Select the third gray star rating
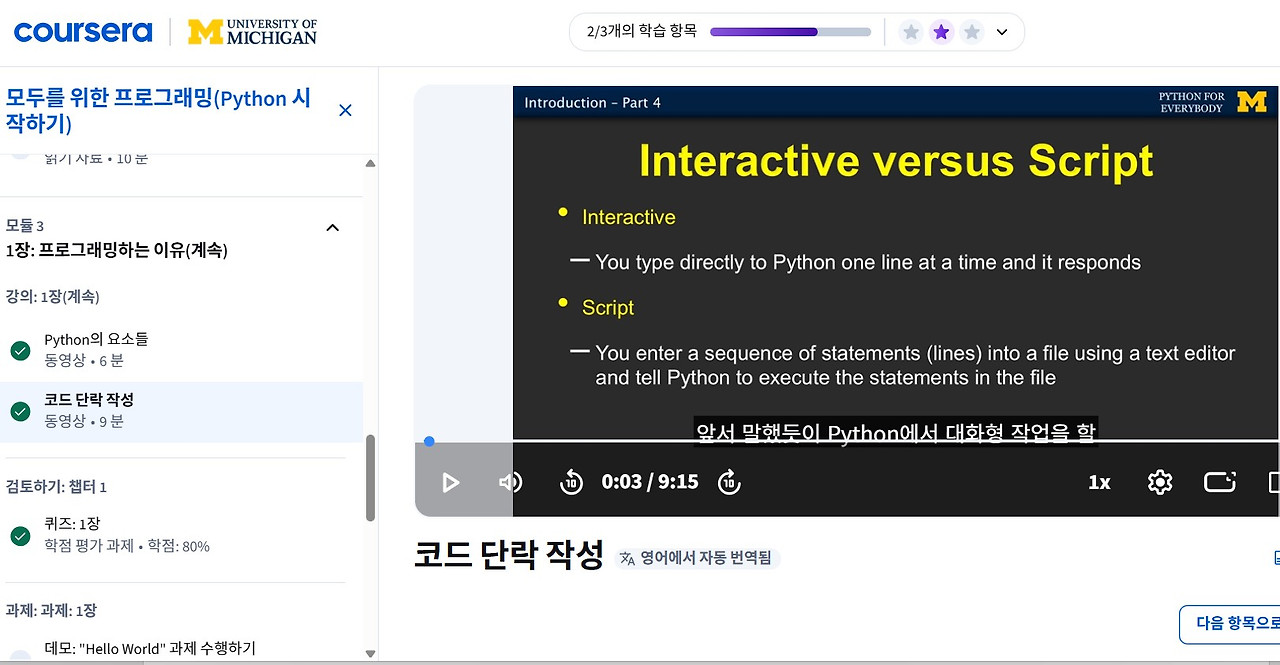 point(972,32)
